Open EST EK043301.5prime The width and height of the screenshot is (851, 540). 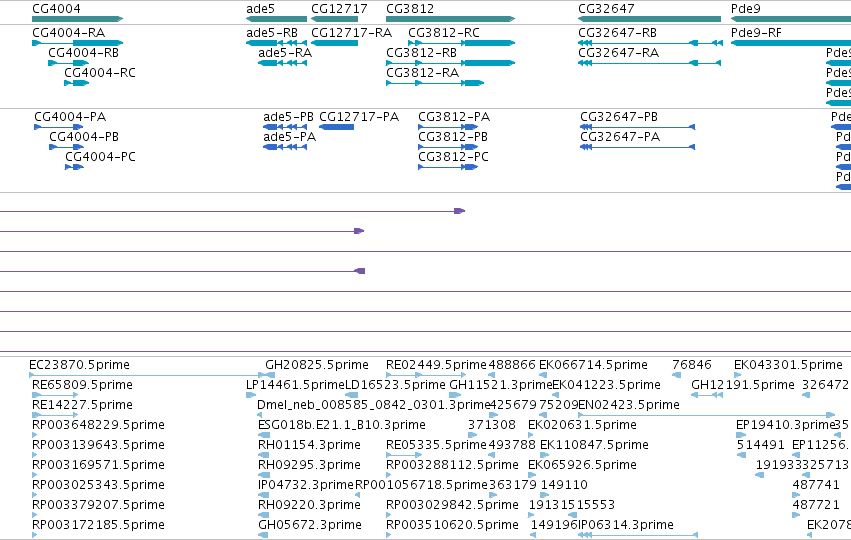pyautogui.click(x=788, y=365)
